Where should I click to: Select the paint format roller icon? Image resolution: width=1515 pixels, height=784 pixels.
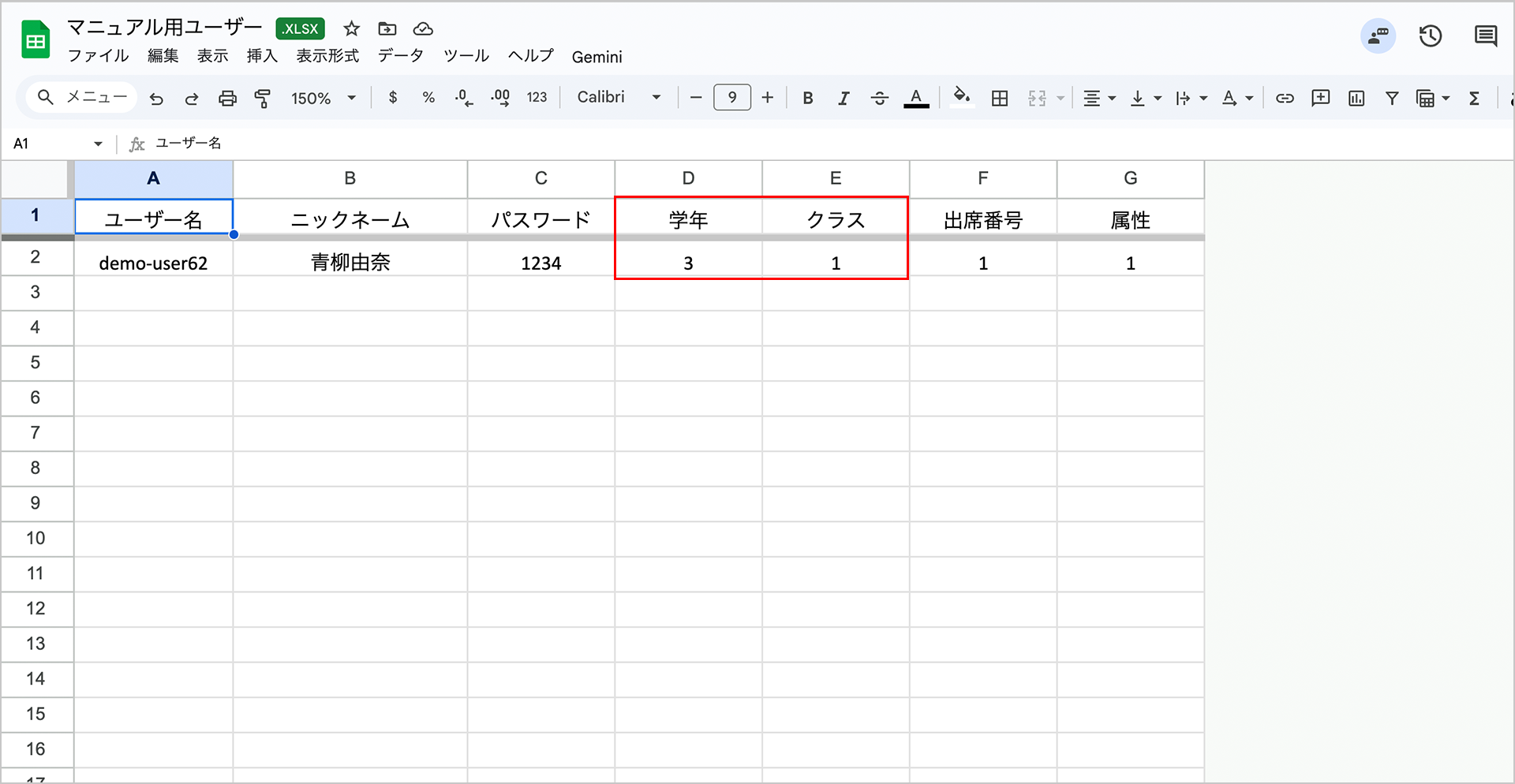[263, 99]
